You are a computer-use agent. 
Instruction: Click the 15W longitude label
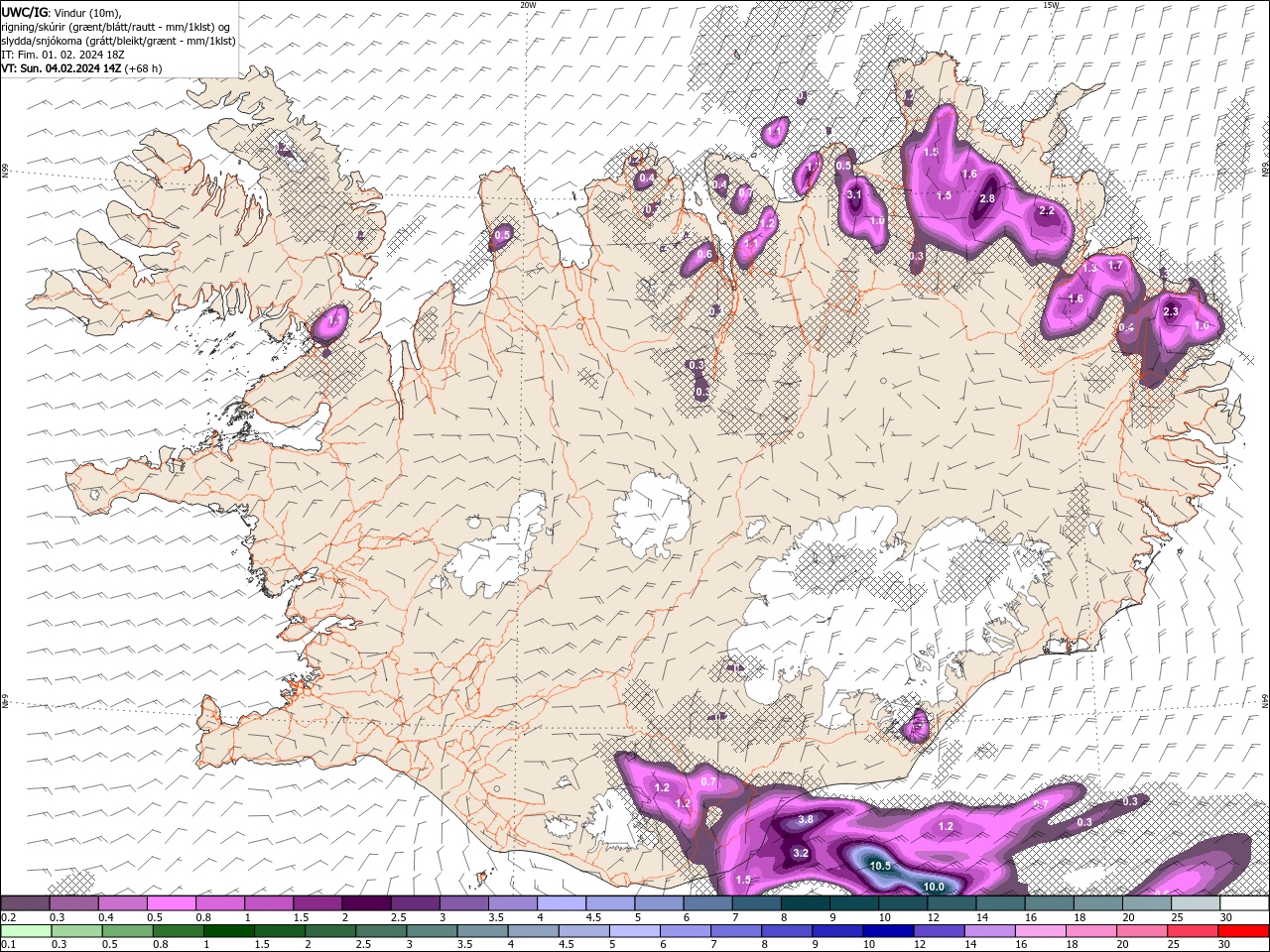(1051, 5)
